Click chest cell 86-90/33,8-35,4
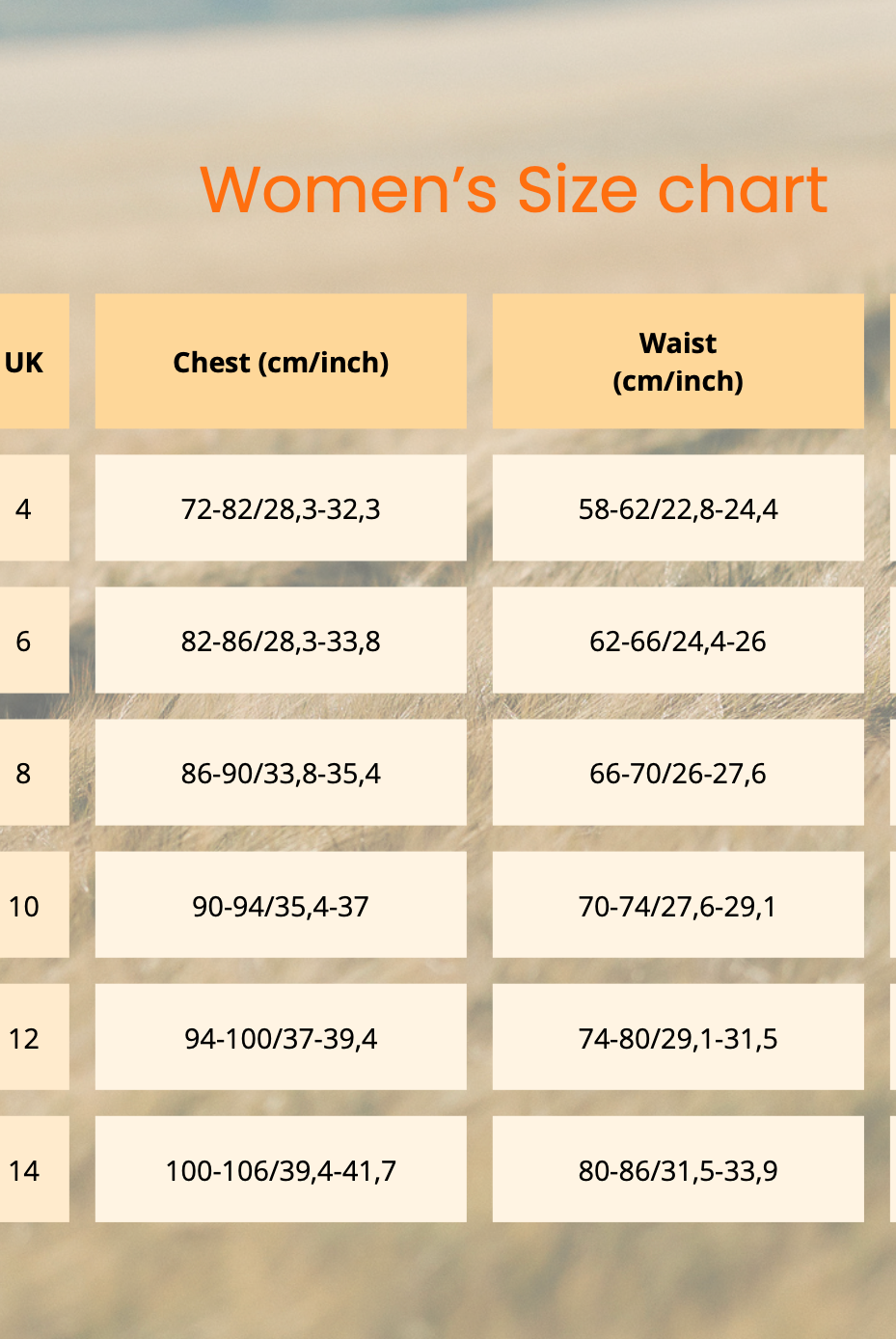Viewport: 896px width, 1339px height. coord(281,773)
